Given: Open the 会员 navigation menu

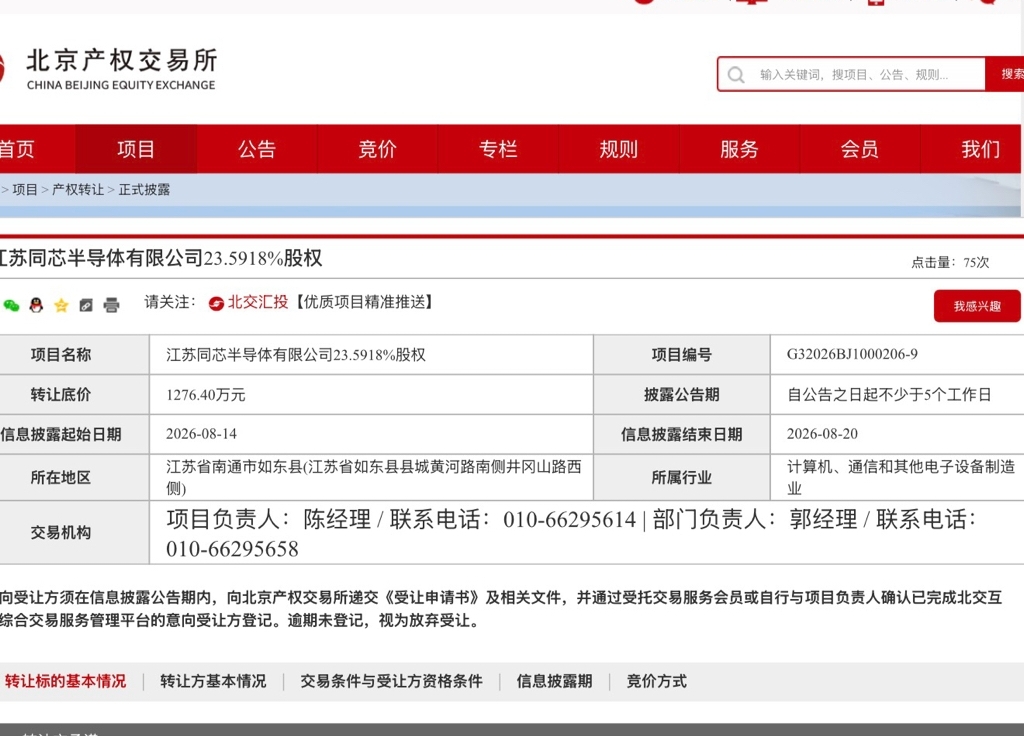Looking at the screenshot, I should click(859, 149).
